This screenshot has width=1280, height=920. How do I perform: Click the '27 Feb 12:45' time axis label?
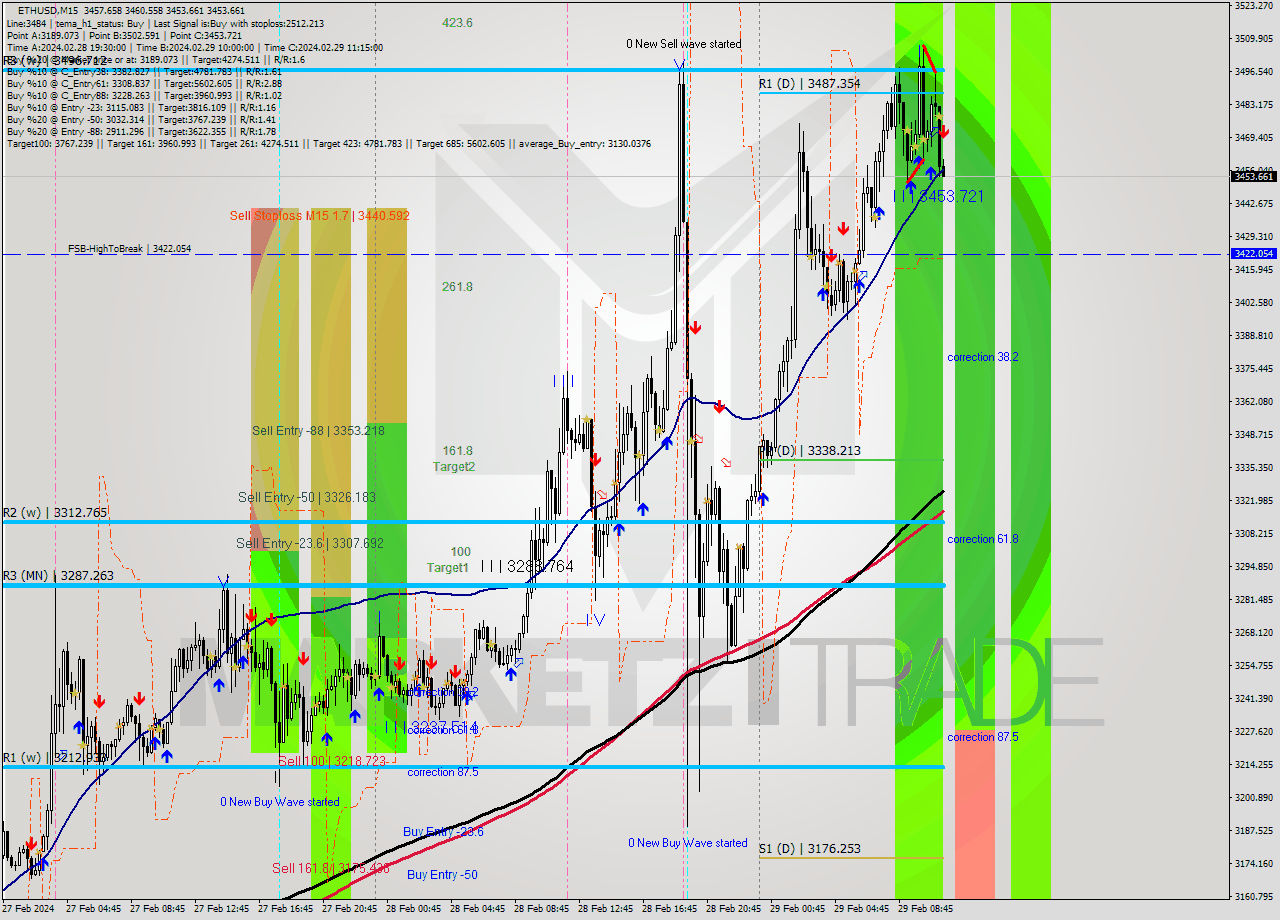pyautogui.click(x=222, y=910)
